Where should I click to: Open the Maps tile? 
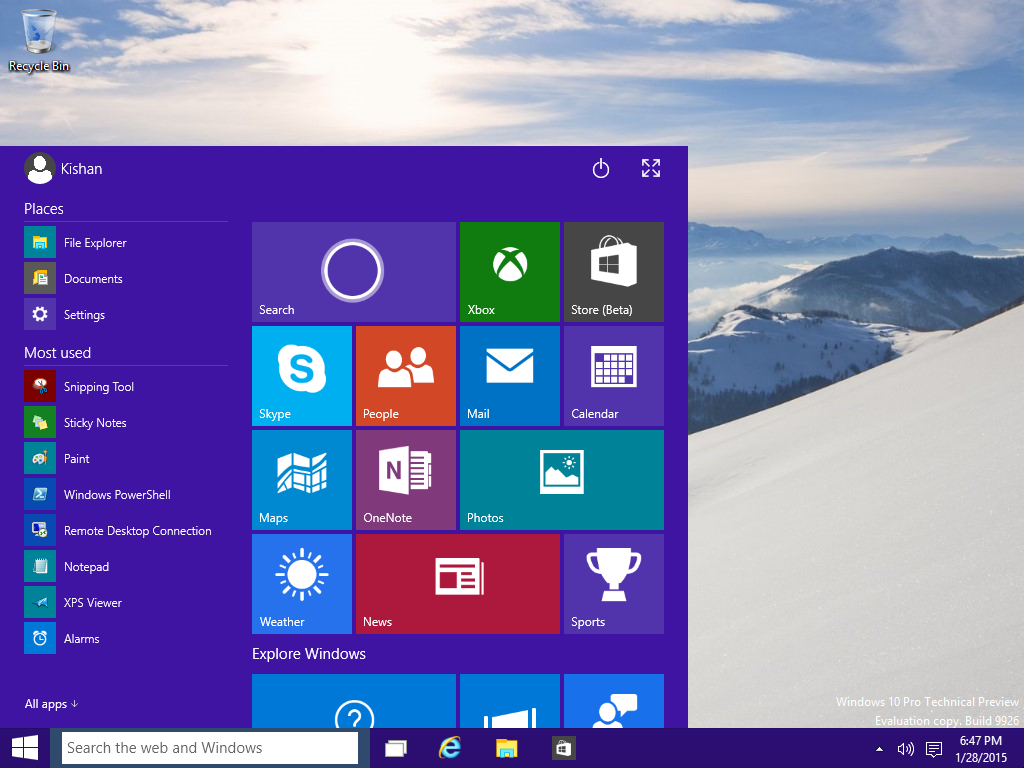pos(302,479)
